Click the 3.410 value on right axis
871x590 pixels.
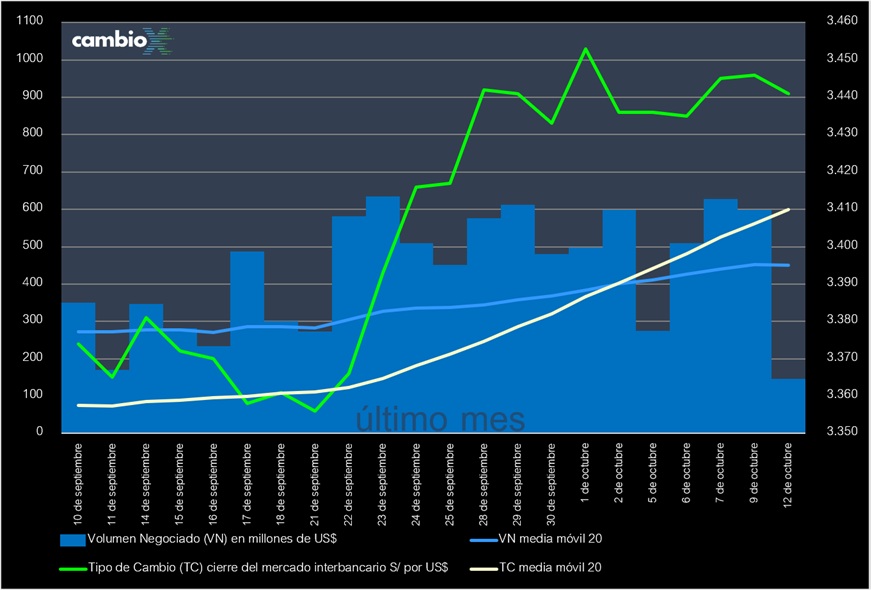(x=842, y=208)
